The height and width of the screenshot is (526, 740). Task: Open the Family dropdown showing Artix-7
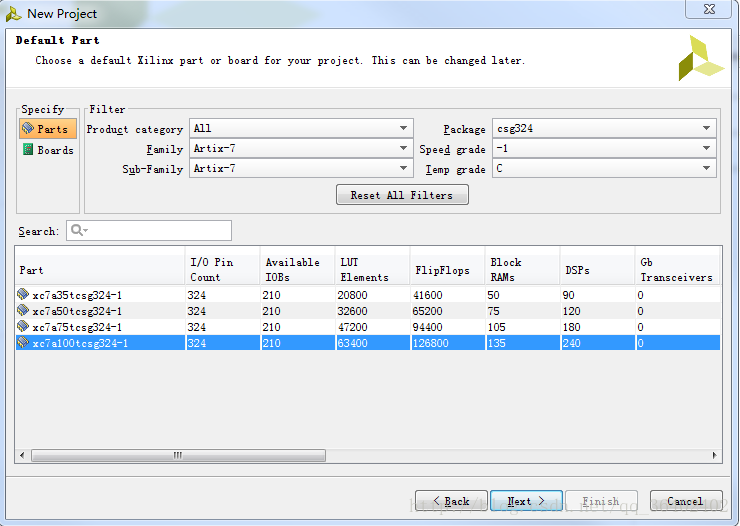(x=301, y=148)
